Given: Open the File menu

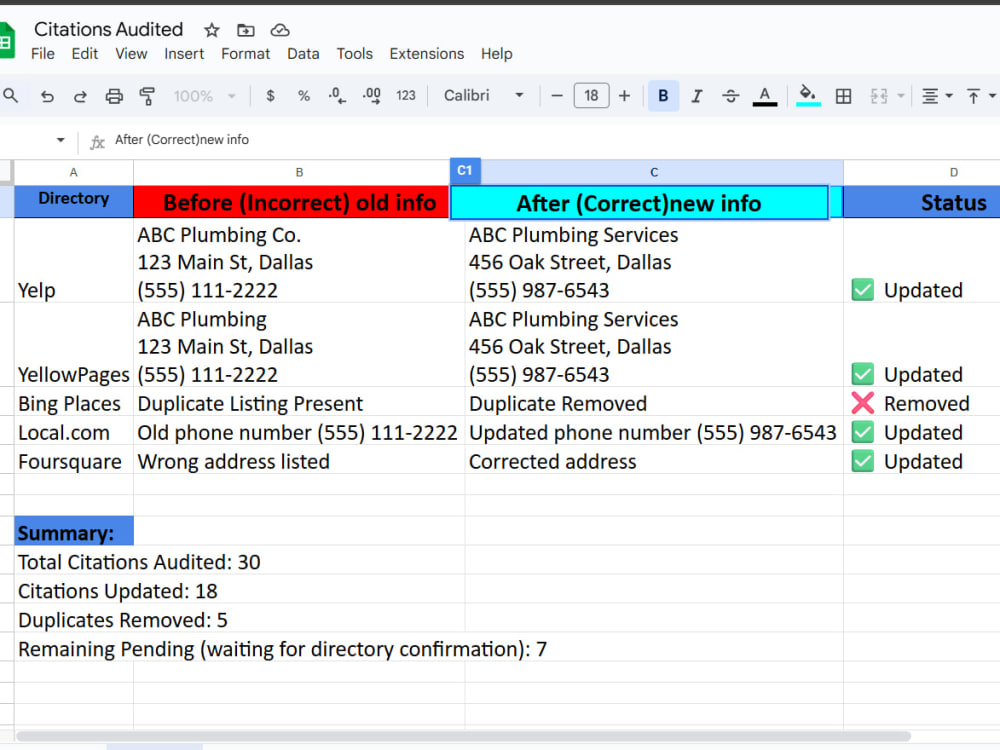Looking at the screenshot, I should 43,54.
